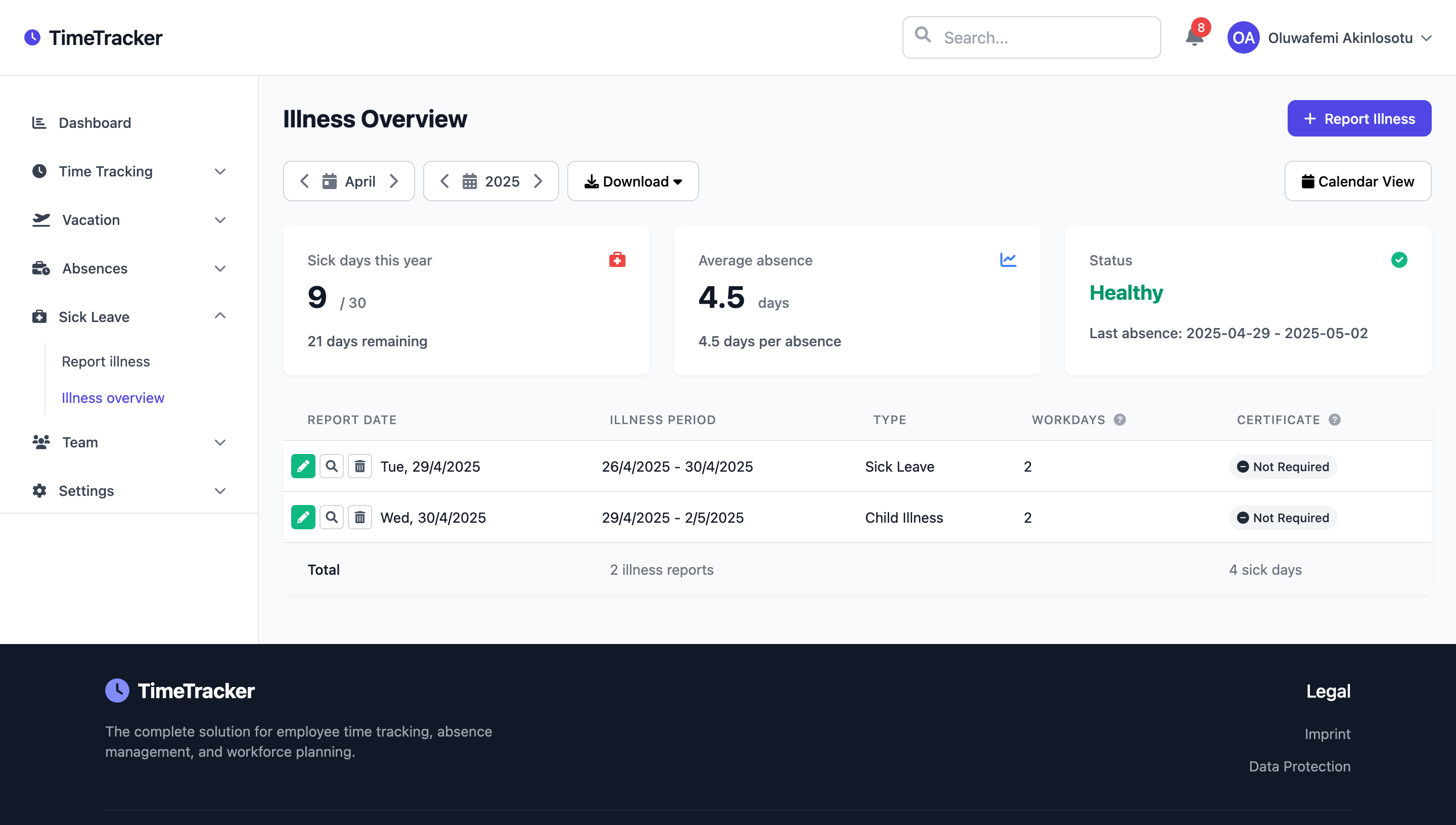
Task: Click the Report Illness button
Action: point(1359,118)
